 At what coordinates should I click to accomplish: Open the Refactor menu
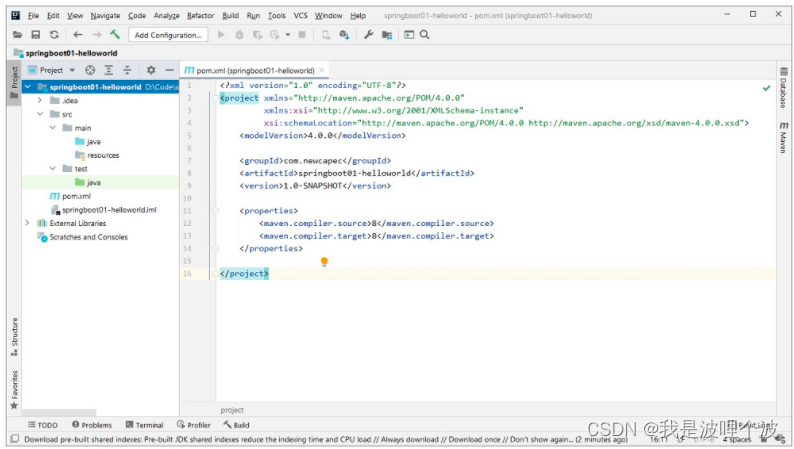[201, 16]
